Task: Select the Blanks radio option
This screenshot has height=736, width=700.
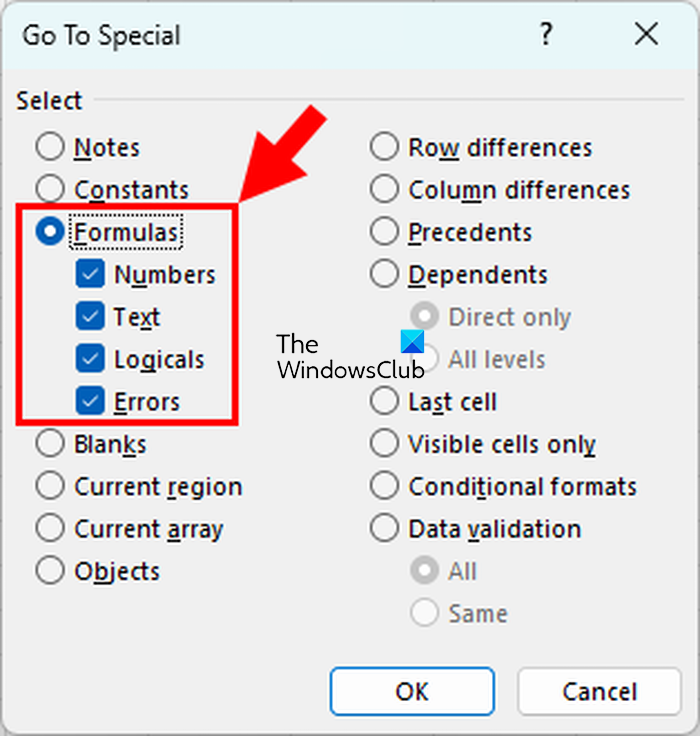Action: click(x=50, y=444)
